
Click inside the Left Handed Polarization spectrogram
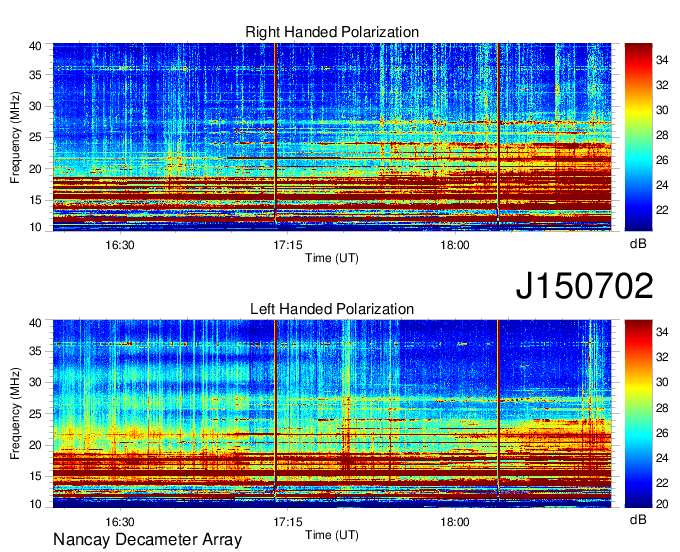click(x=332, y=414)
